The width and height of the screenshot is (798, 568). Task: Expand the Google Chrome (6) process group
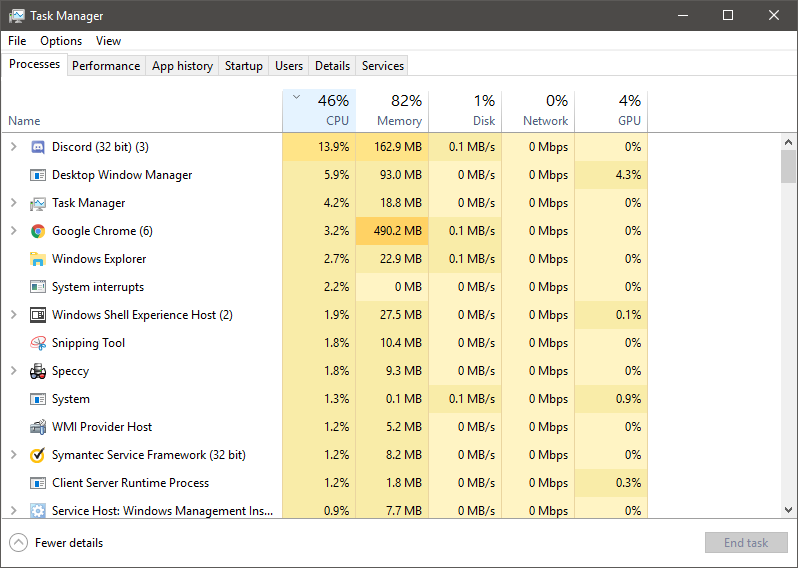[x=14, y=231]
